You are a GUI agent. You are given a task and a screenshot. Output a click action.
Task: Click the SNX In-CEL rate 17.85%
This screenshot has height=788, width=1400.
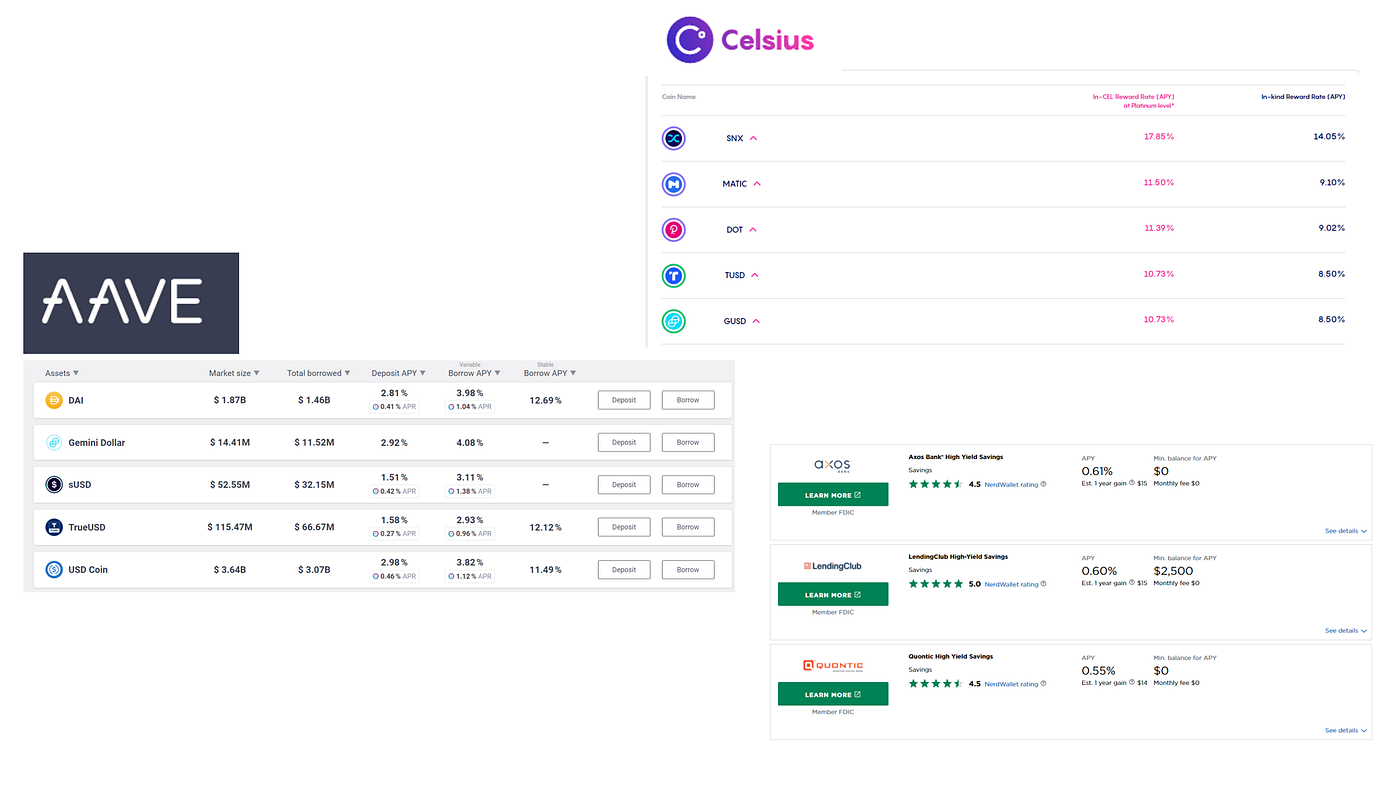(x=1159, y=137)
